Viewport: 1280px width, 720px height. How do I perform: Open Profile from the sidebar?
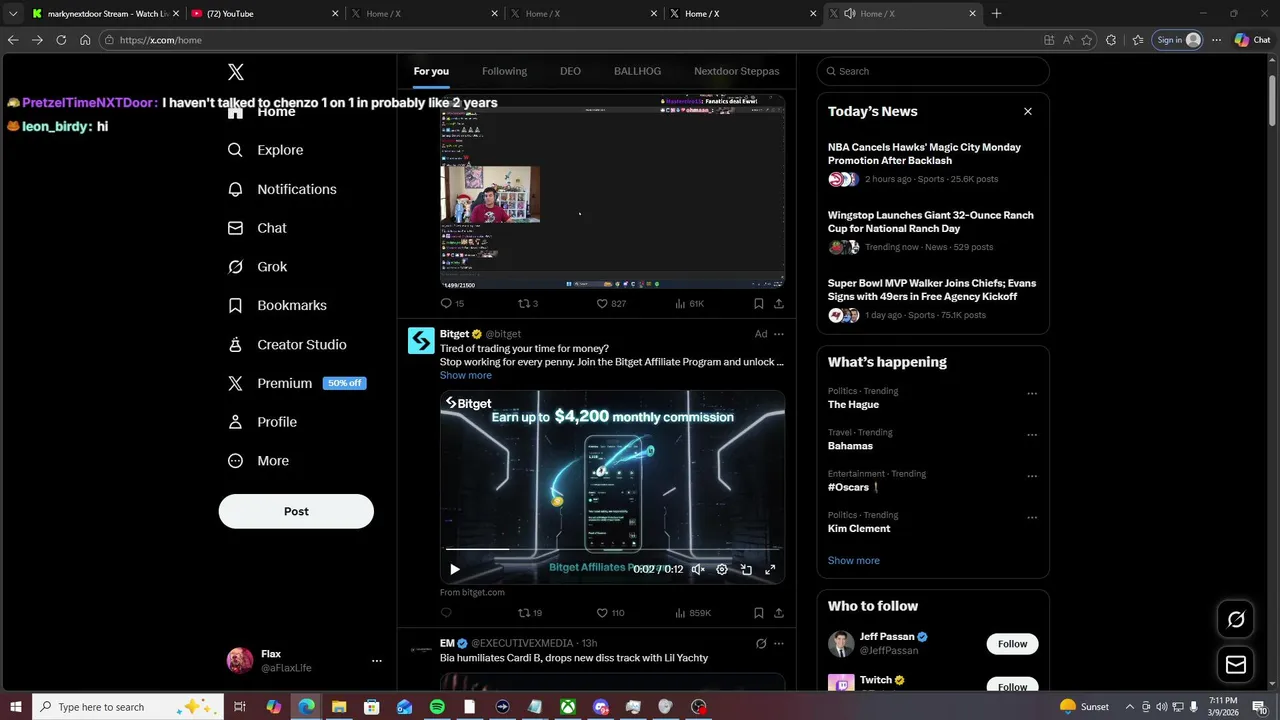tap(262, 422)
